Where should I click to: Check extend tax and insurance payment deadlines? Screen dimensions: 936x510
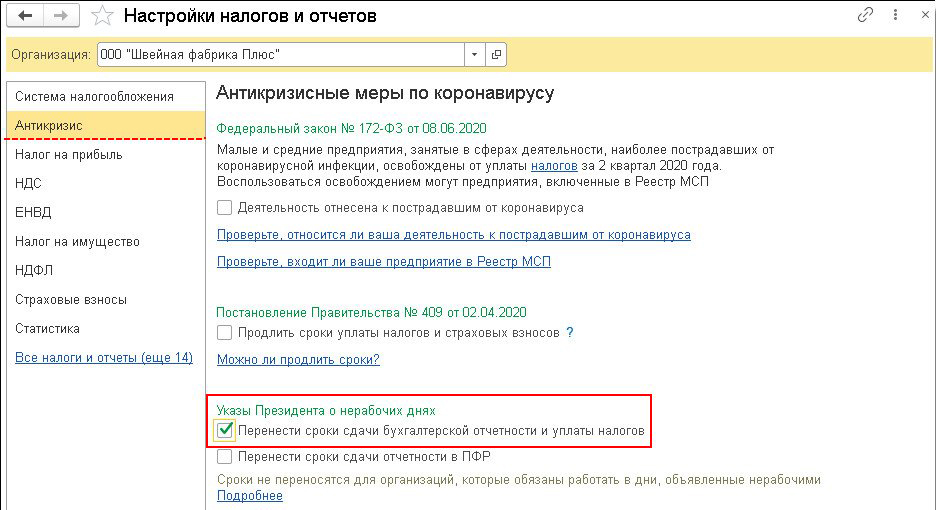pos(225,332)
